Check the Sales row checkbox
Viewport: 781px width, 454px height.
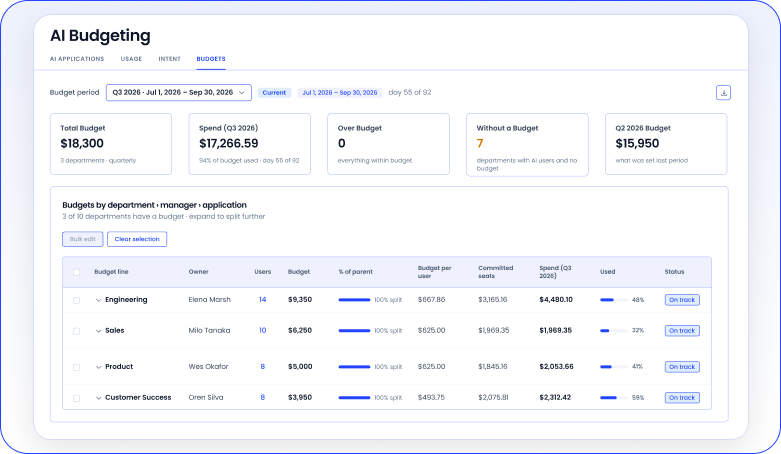tap(76, 331)
